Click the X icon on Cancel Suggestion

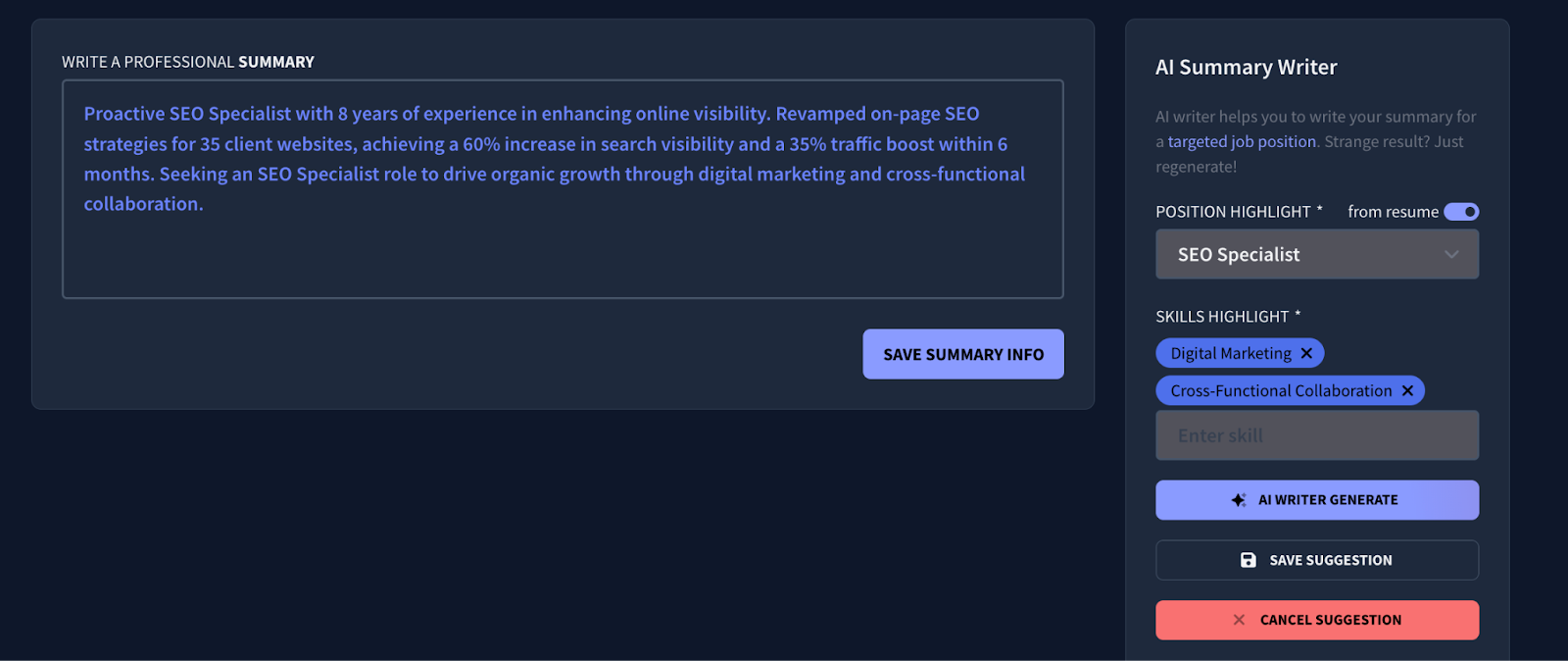[x=1239, y=619]
